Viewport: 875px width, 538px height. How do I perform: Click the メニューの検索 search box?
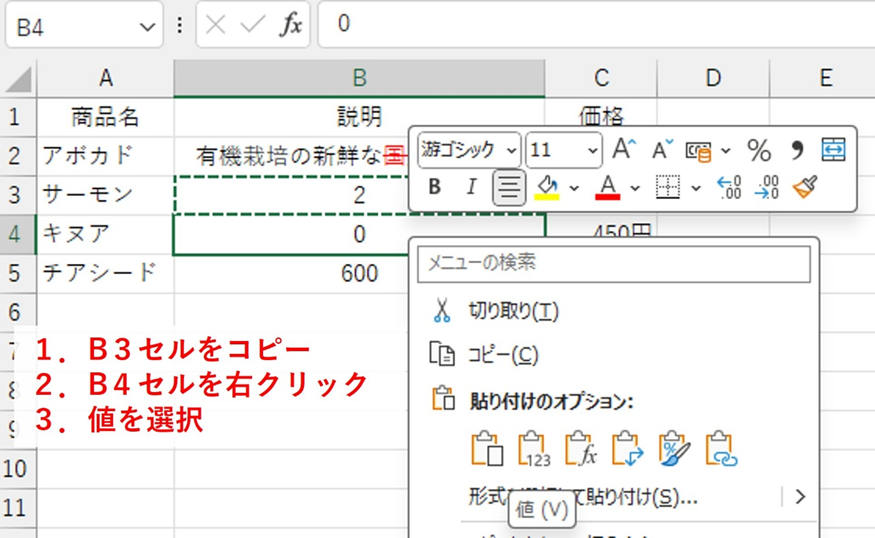coord(614,263)
